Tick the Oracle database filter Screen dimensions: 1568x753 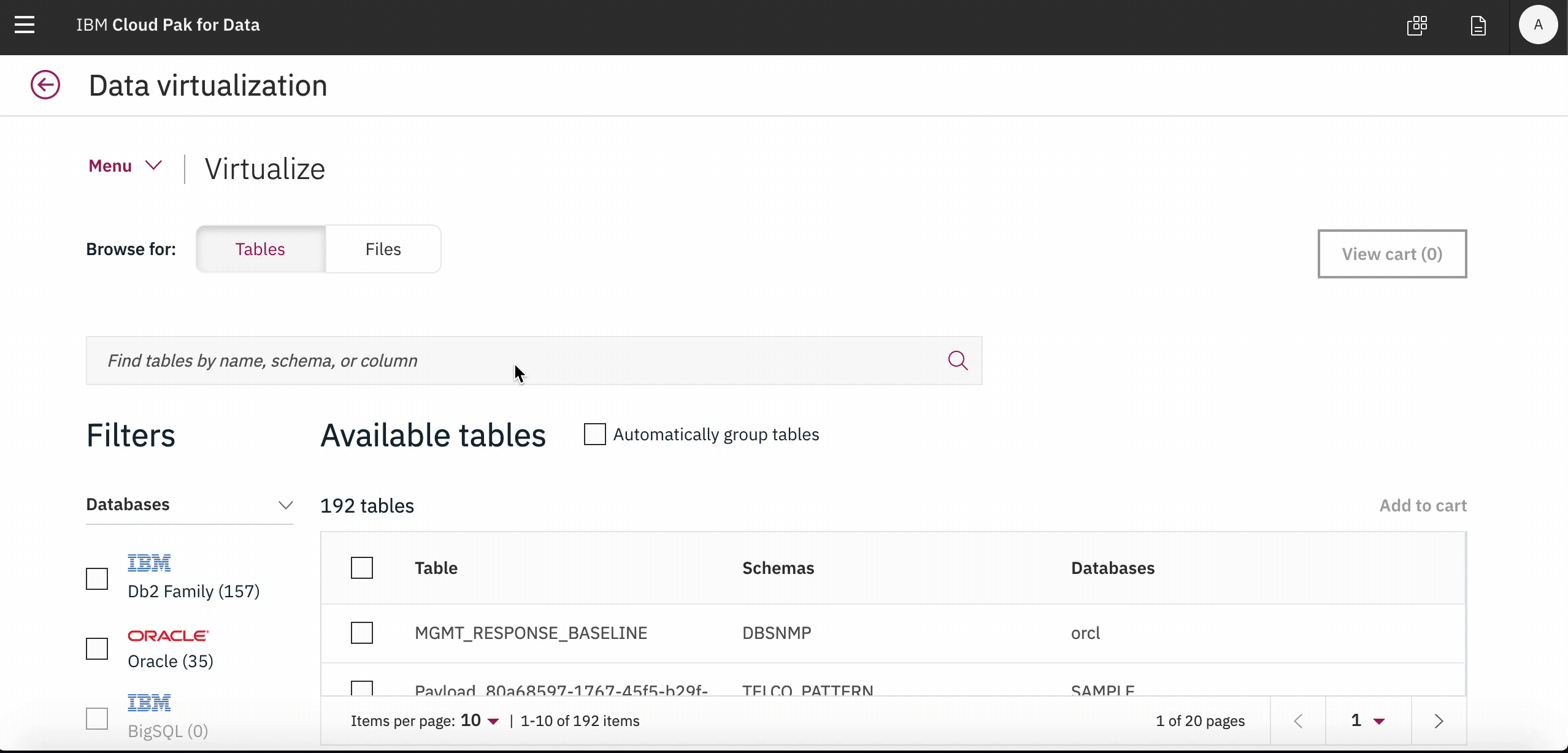coord(97,649)
